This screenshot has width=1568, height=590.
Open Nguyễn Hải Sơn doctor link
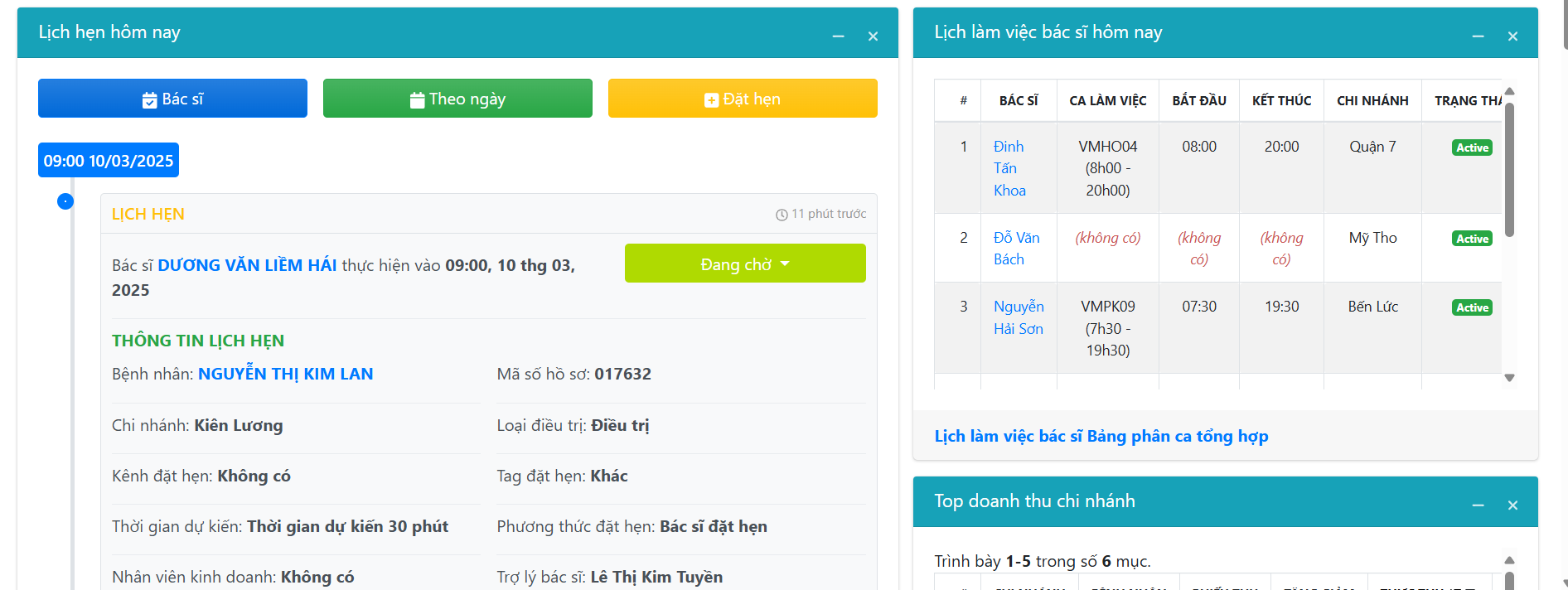pyautogui.click(x=1019, y=317)
